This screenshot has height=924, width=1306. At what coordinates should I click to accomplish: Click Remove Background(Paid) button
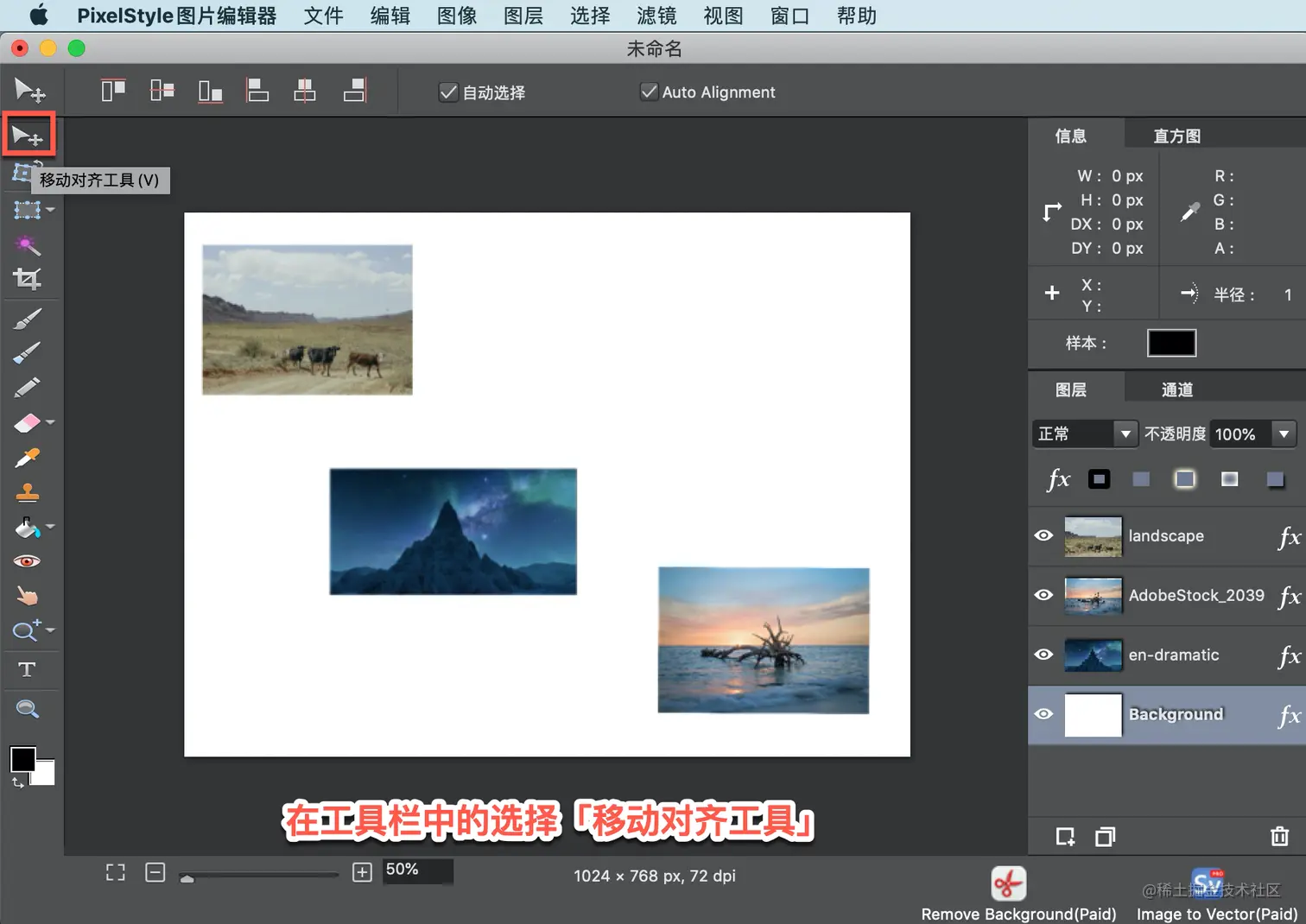coord(1018,894)
